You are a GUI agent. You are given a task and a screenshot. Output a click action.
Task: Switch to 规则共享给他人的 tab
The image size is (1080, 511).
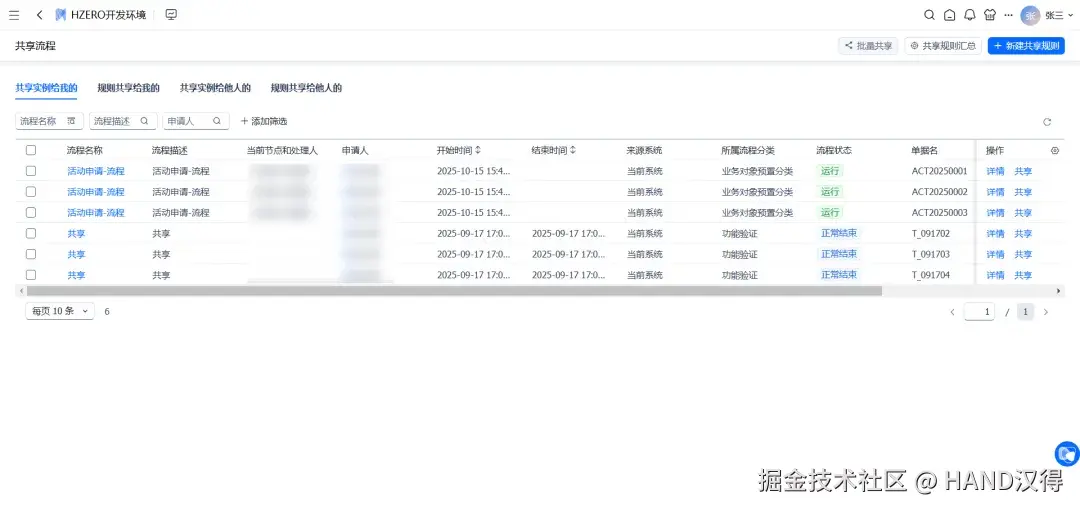pyautogui.click(x=307, y=88)
